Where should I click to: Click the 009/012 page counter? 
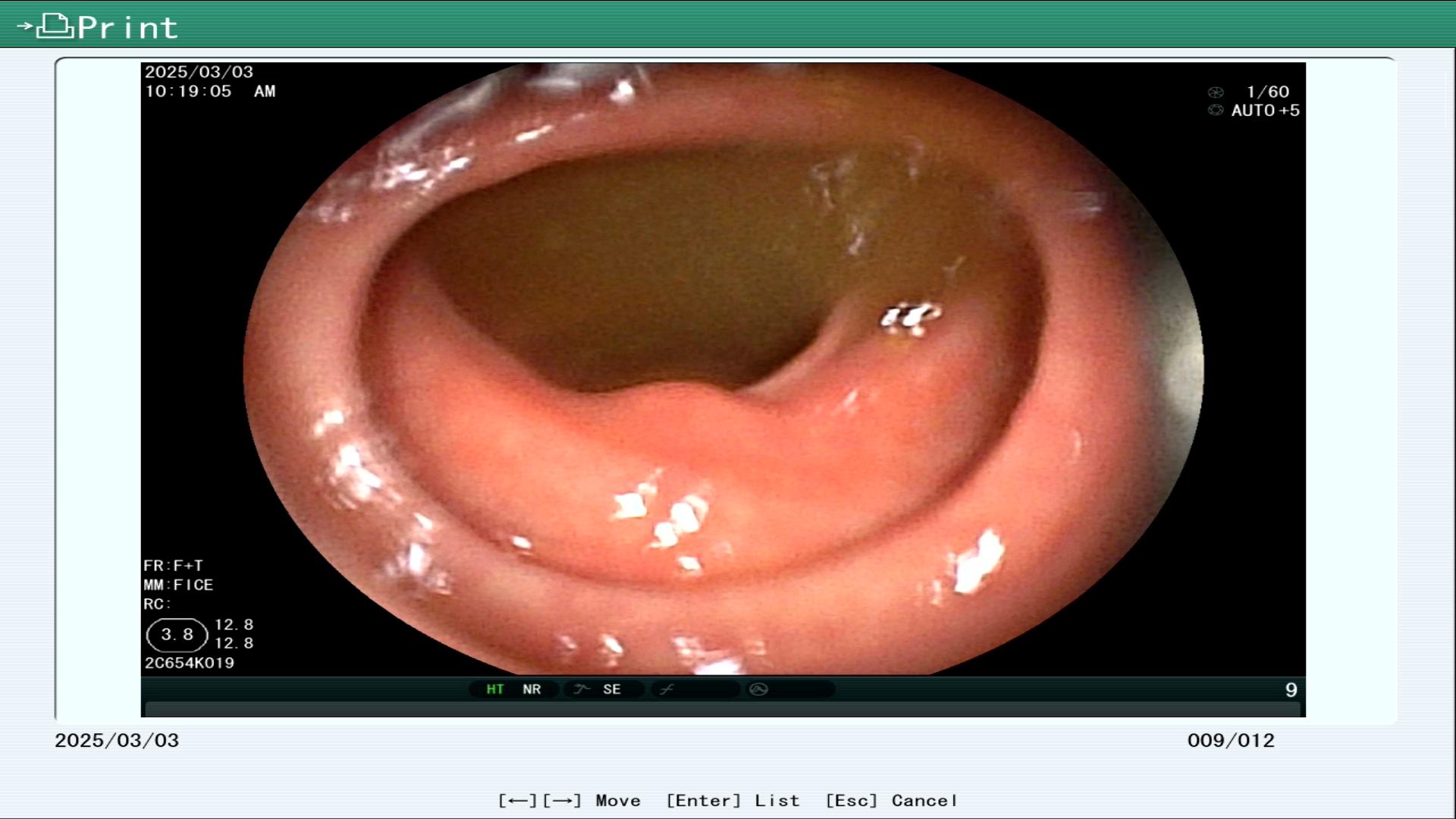[x=1231, y=740]
